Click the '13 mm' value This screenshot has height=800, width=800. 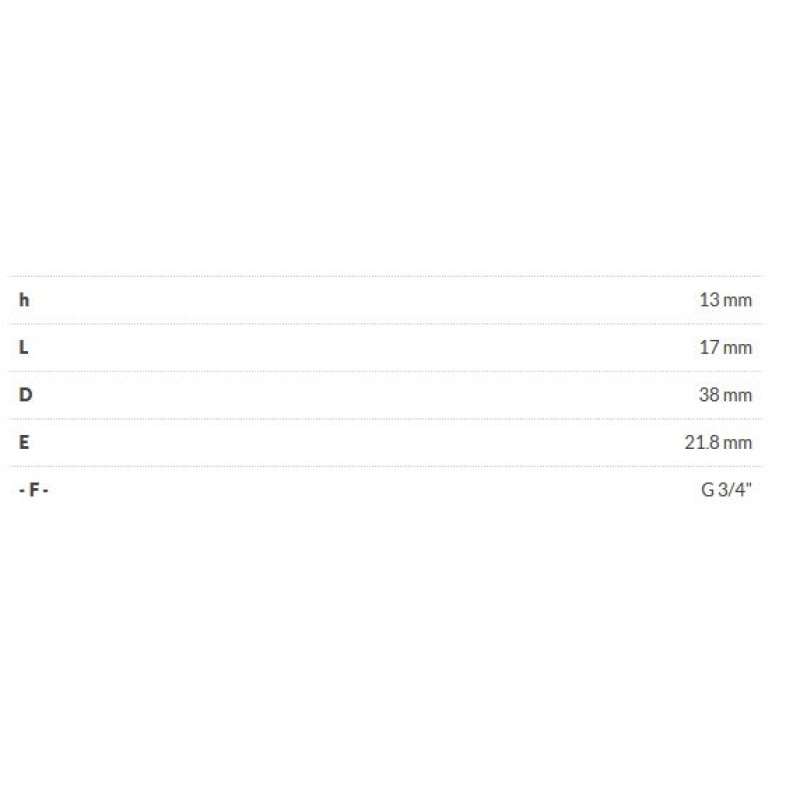725,300
